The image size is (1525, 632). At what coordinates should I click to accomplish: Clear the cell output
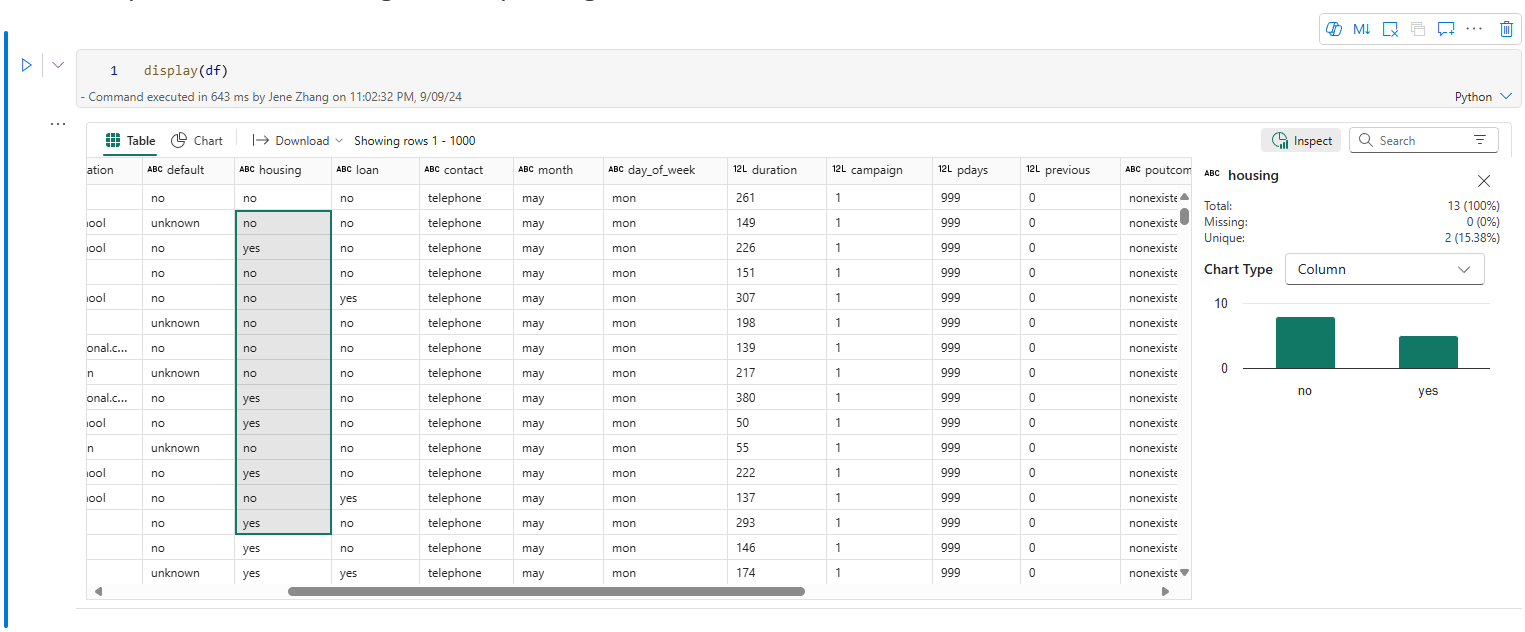1390,29
